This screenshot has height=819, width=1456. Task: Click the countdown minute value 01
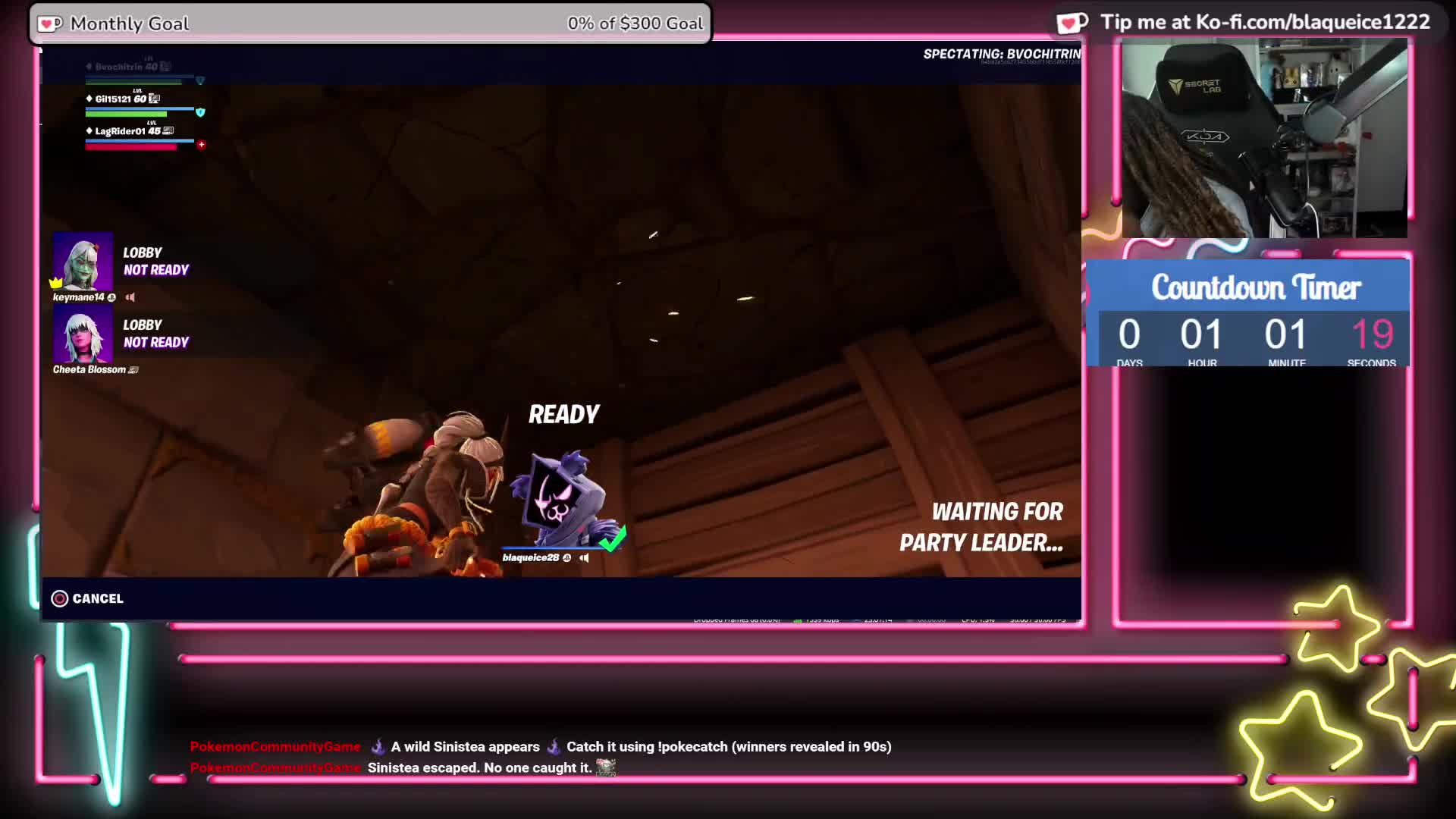pos(1285,334)
